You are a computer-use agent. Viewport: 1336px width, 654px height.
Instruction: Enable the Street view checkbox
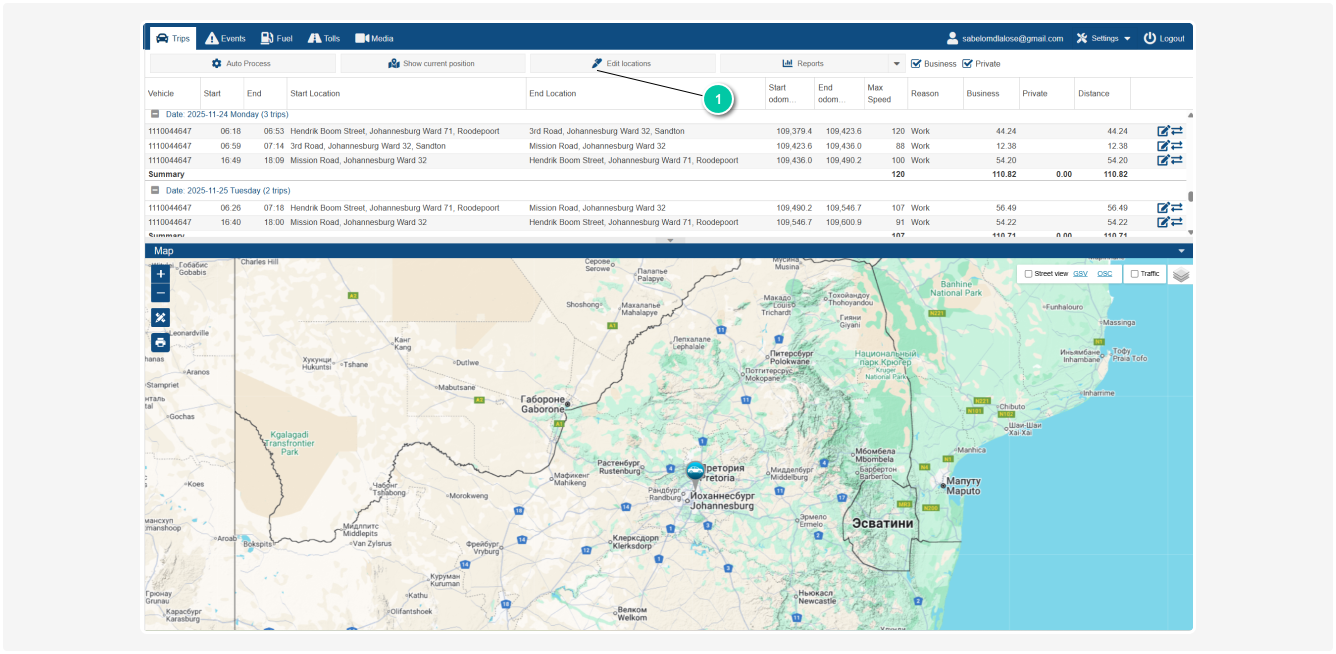pyautogui.click(x=1028, y=274)
